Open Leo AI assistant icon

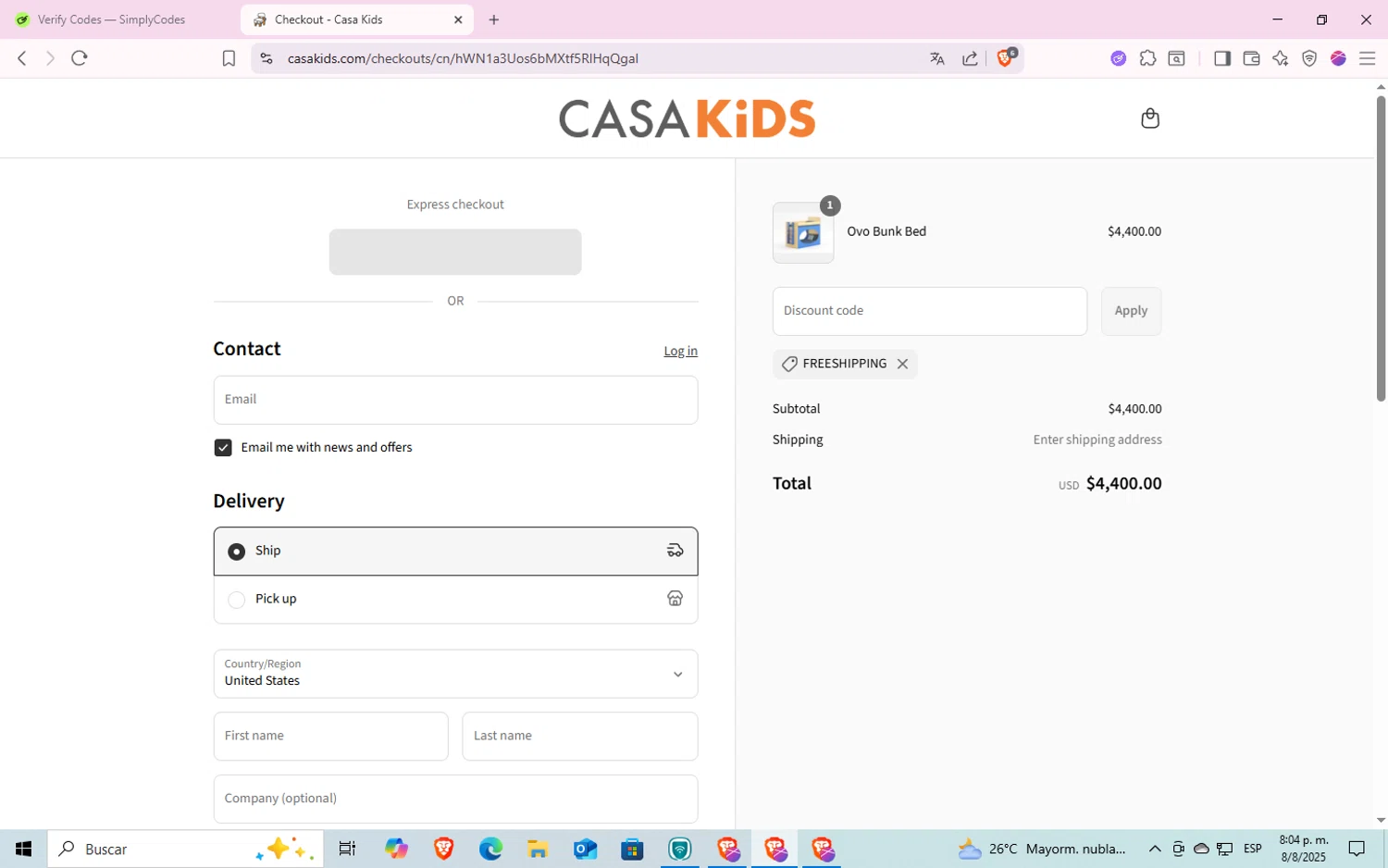pos(1280,58)
